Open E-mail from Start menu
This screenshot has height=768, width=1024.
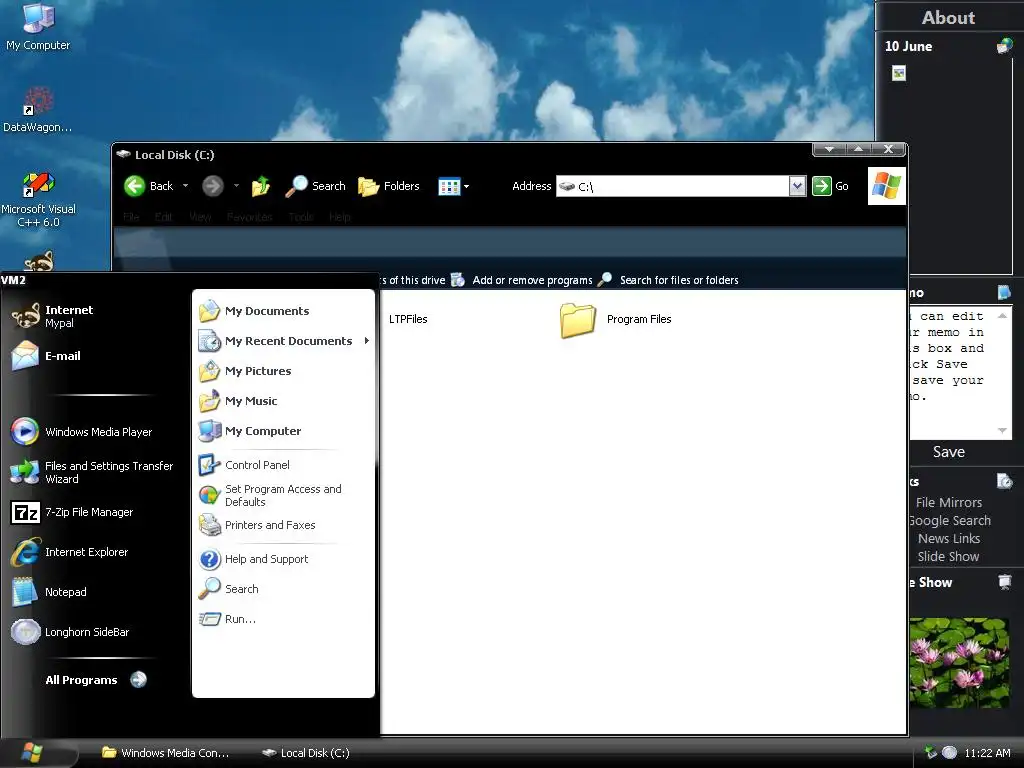[46, 357]
